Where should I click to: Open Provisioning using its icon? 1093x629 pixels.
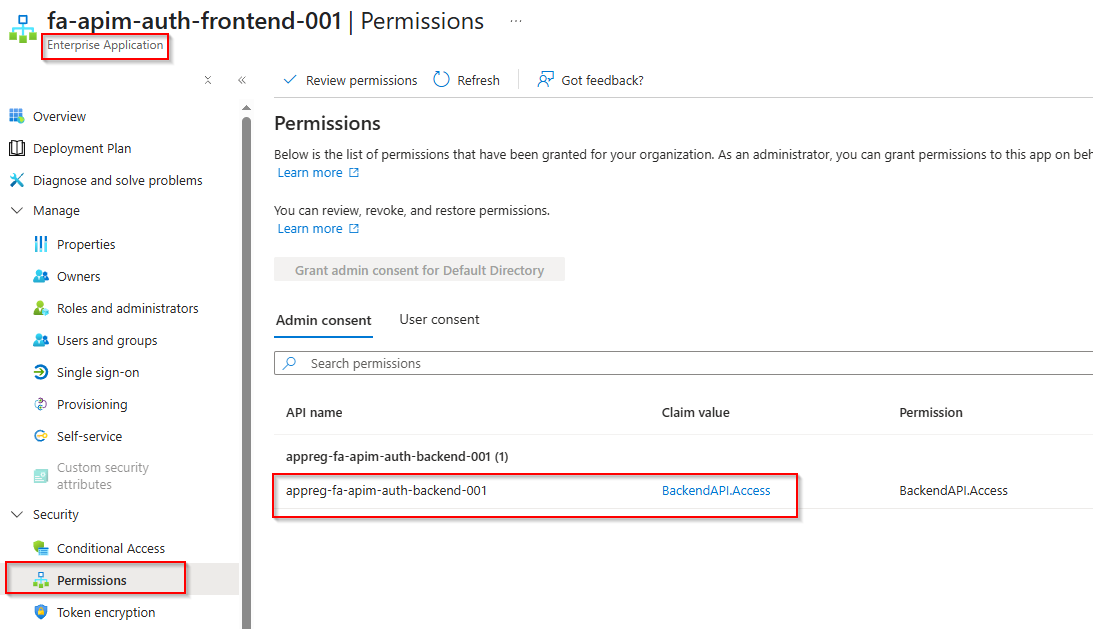[x=41, y=405]
